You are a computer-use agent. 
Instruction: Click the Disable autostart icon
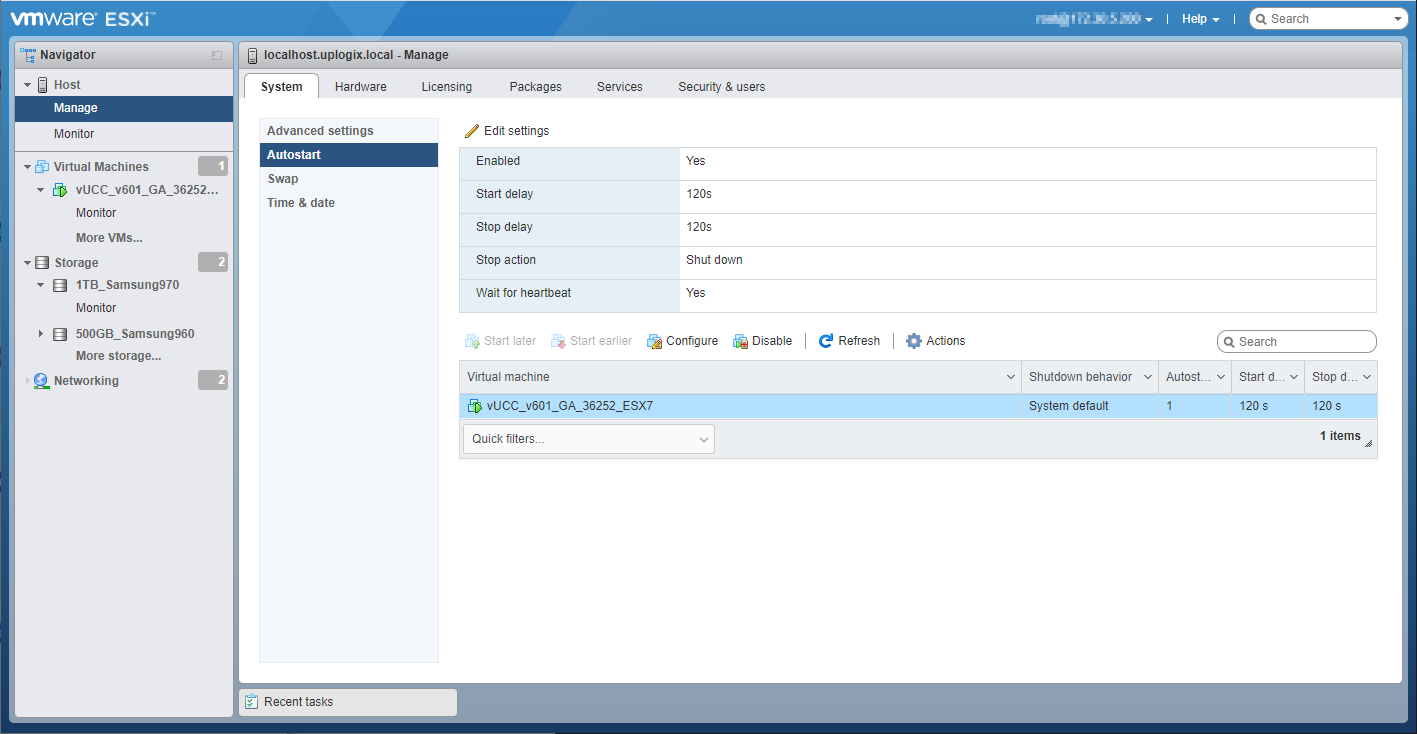[x=740, y=341]
